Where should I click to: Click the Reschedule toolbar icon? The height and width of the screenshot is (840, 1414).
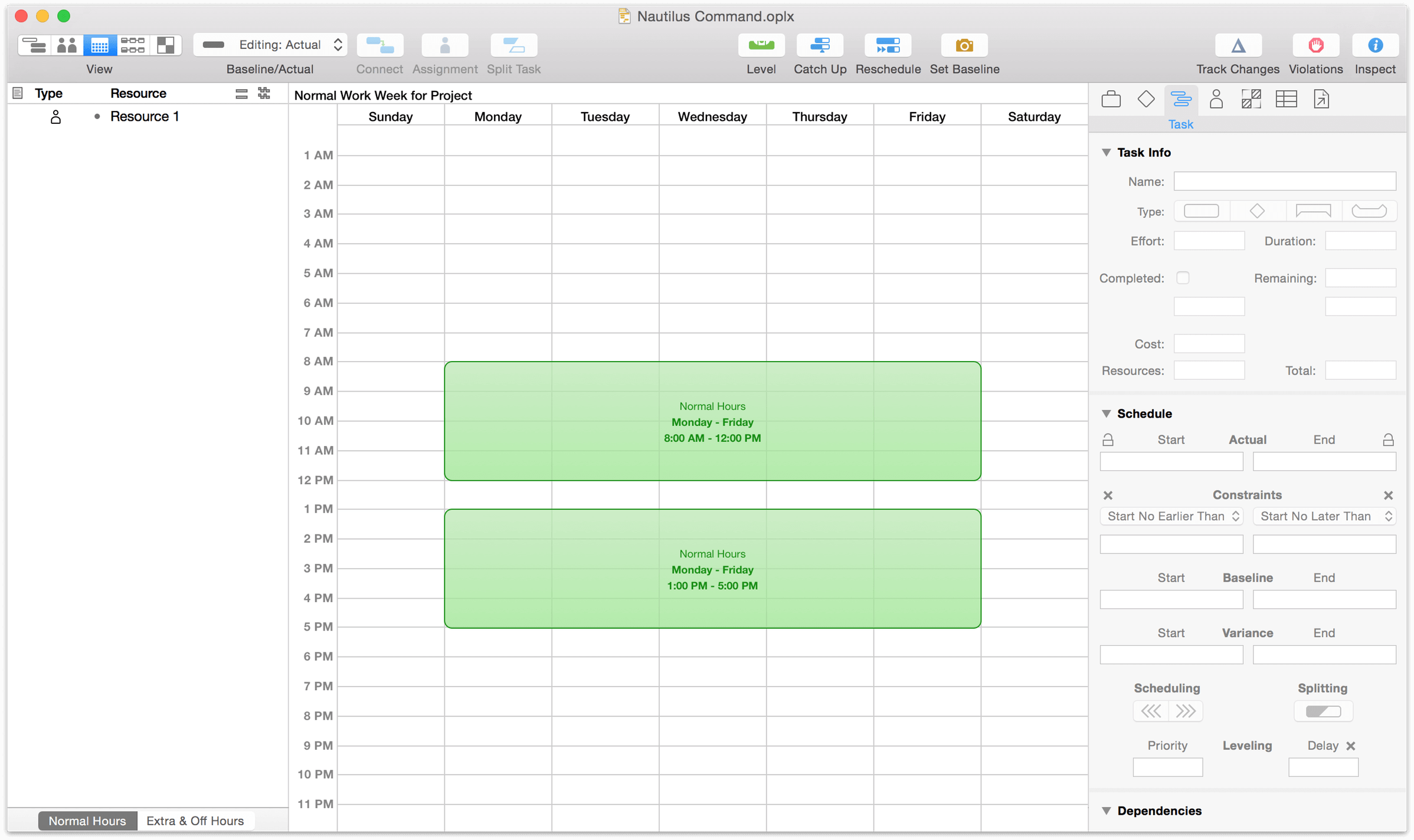coord(888,45)
